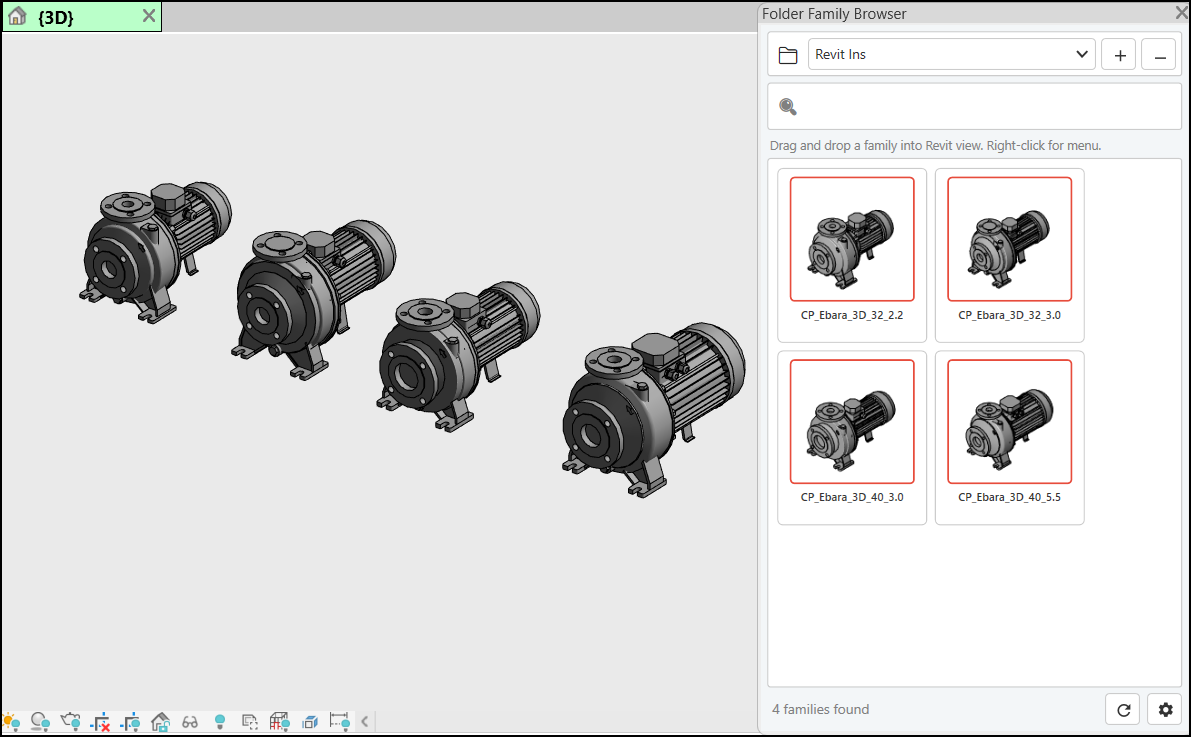This screenshot has height=737, width=1191.
Task: Open the Revit Ins folder dropdown
Action: tap(951, 55)
